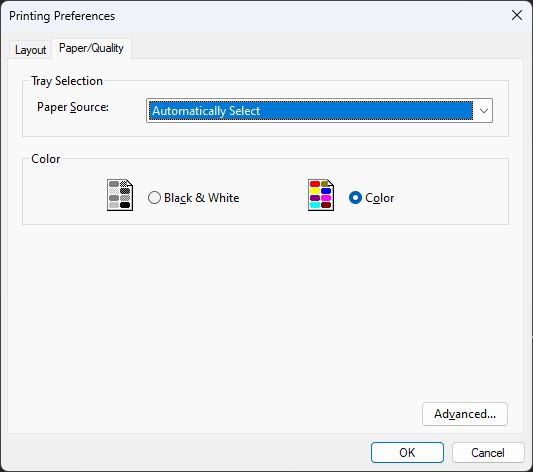Open the "Automatically Select" combo box
533x472 pixels.
(319, 111)
